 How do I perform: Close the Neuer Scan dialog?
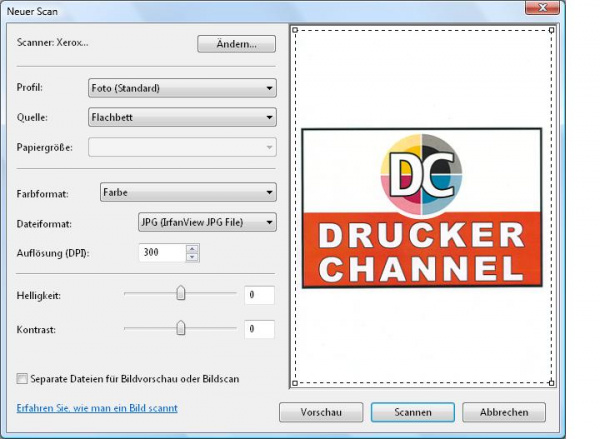pos(542,8)
